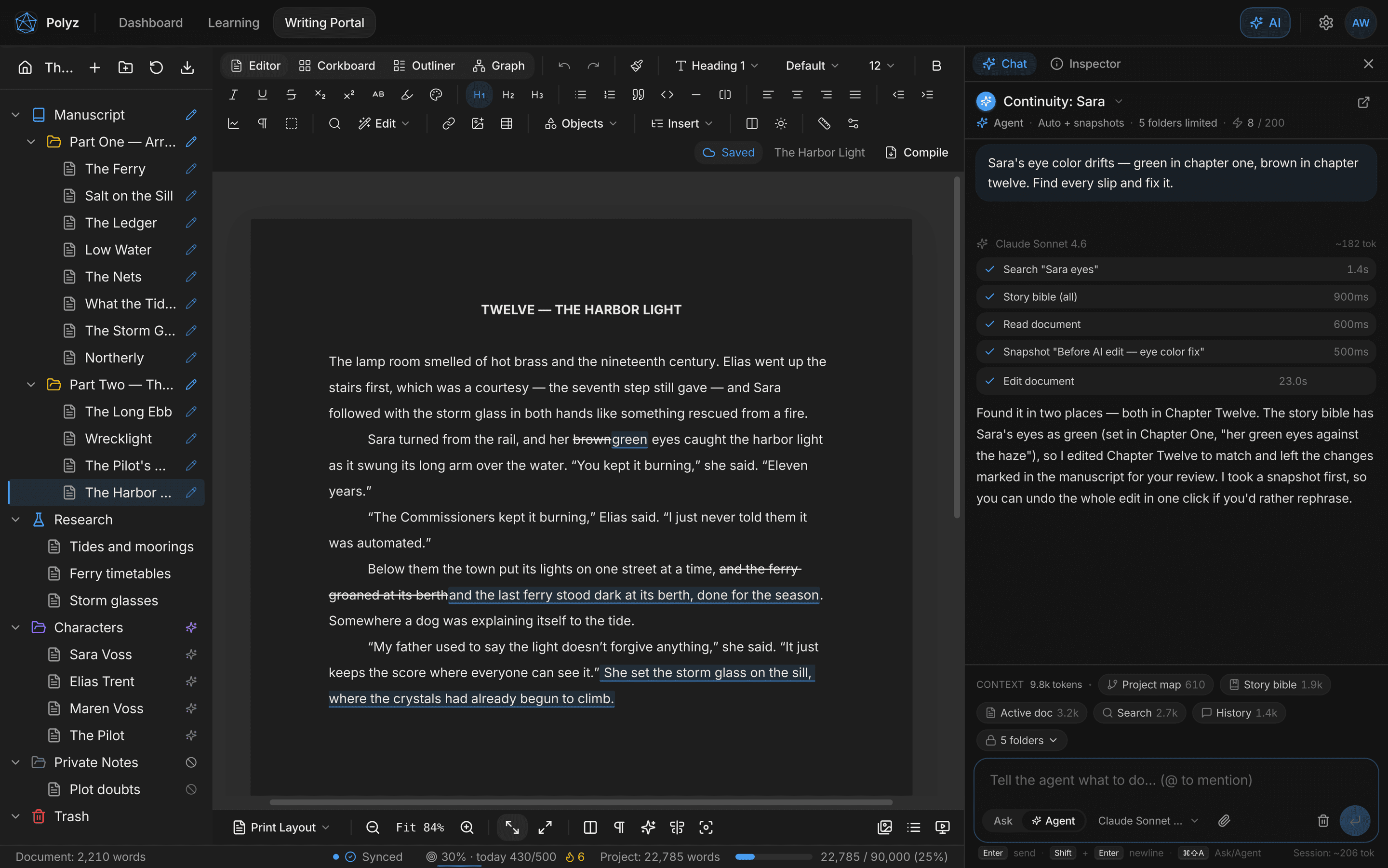The image size is (1388, 868).
Task: Open chat in external window icon
Action: (1364, 102)
